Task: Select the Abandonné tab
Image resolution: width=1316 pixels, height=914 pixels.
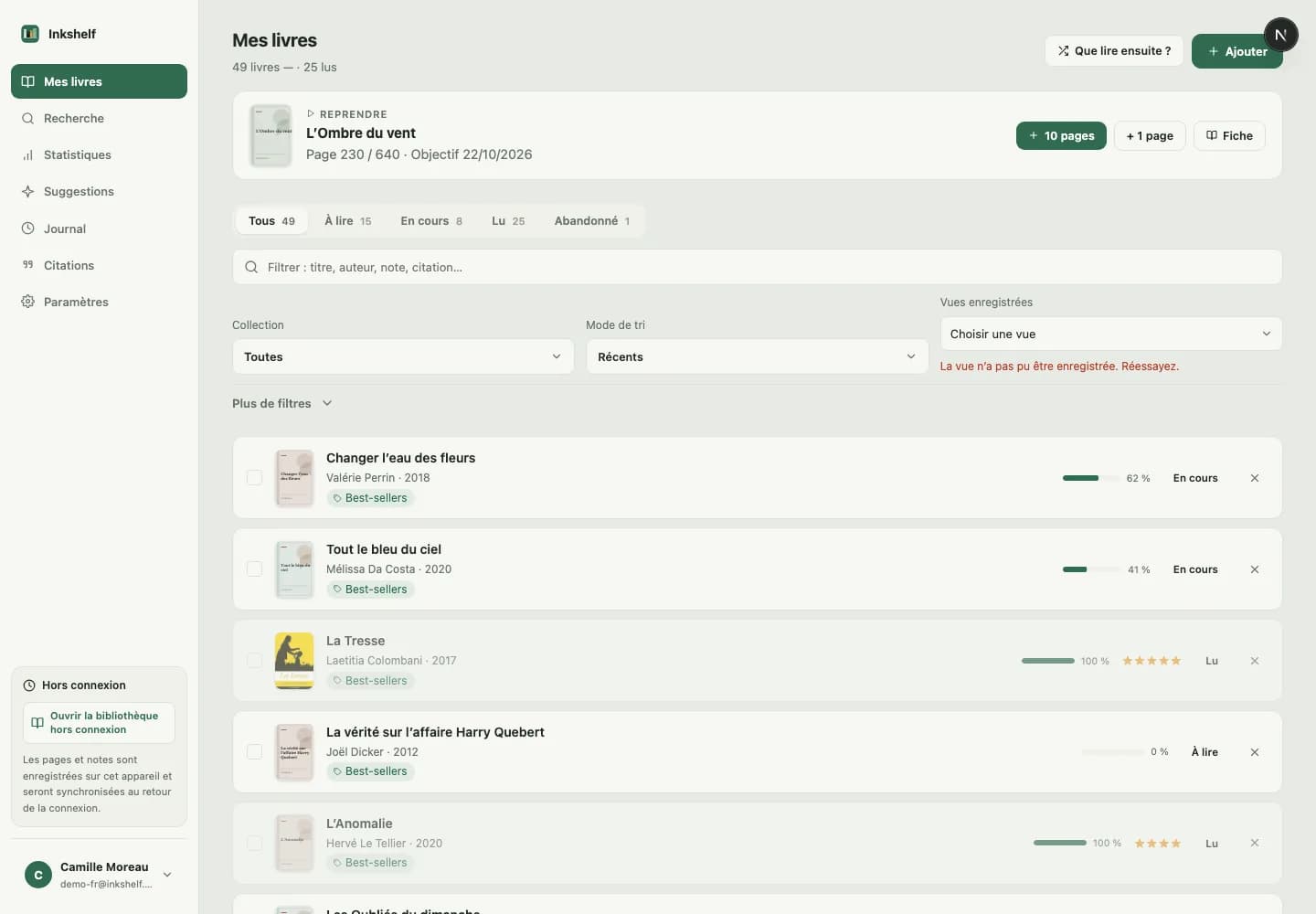Action: pos(592,221)
